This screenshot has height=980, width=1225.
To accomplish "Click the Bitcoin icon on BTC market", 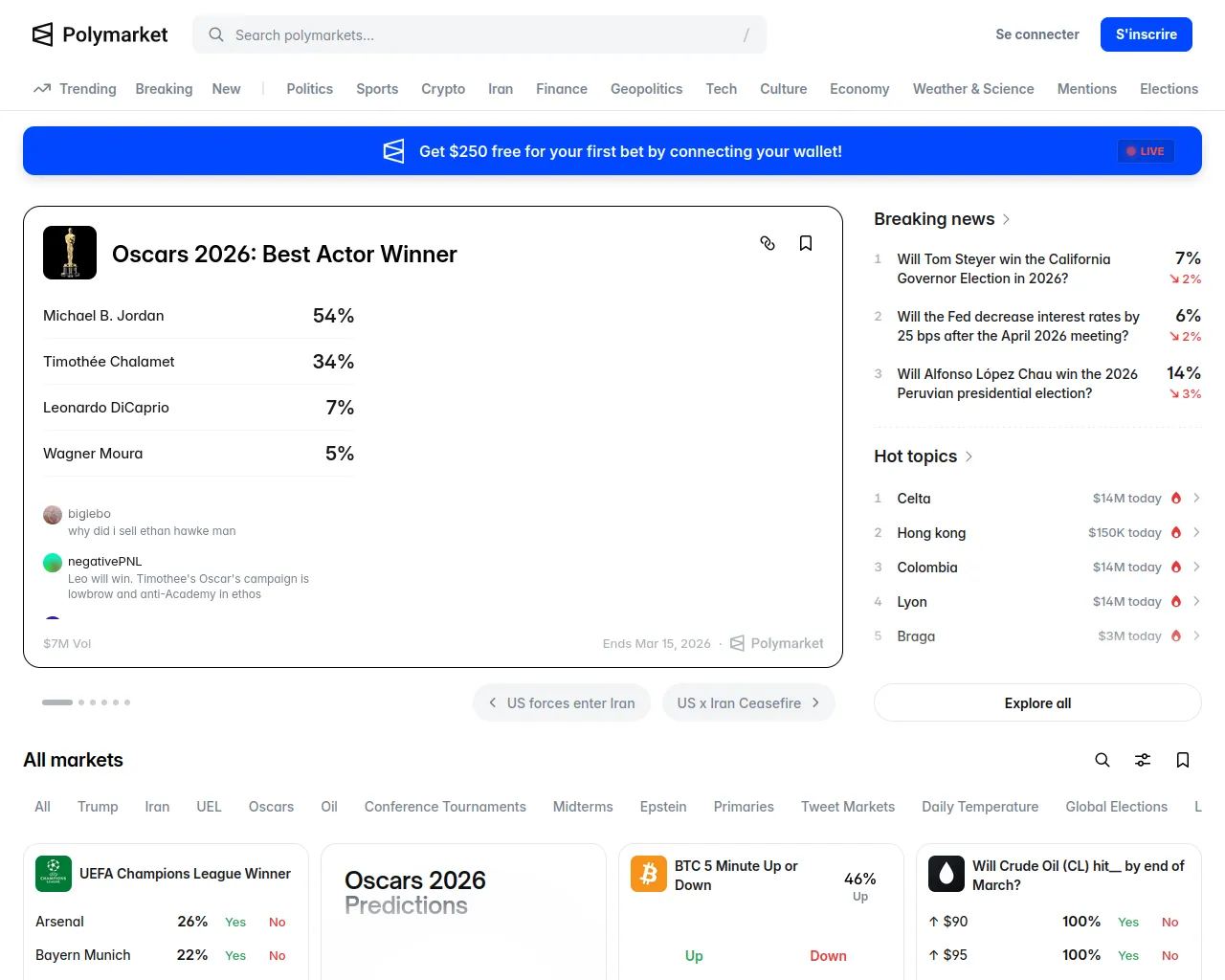I will tap(649, 874).
